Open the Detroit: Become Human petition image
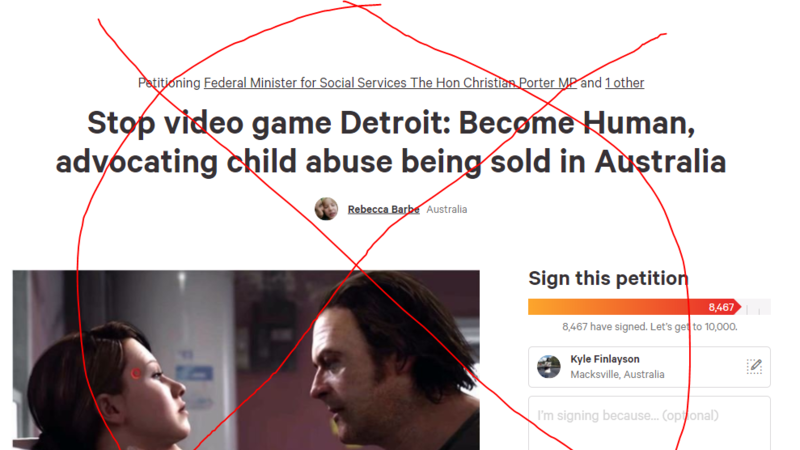The image size is (800, 450). point(246,360)
